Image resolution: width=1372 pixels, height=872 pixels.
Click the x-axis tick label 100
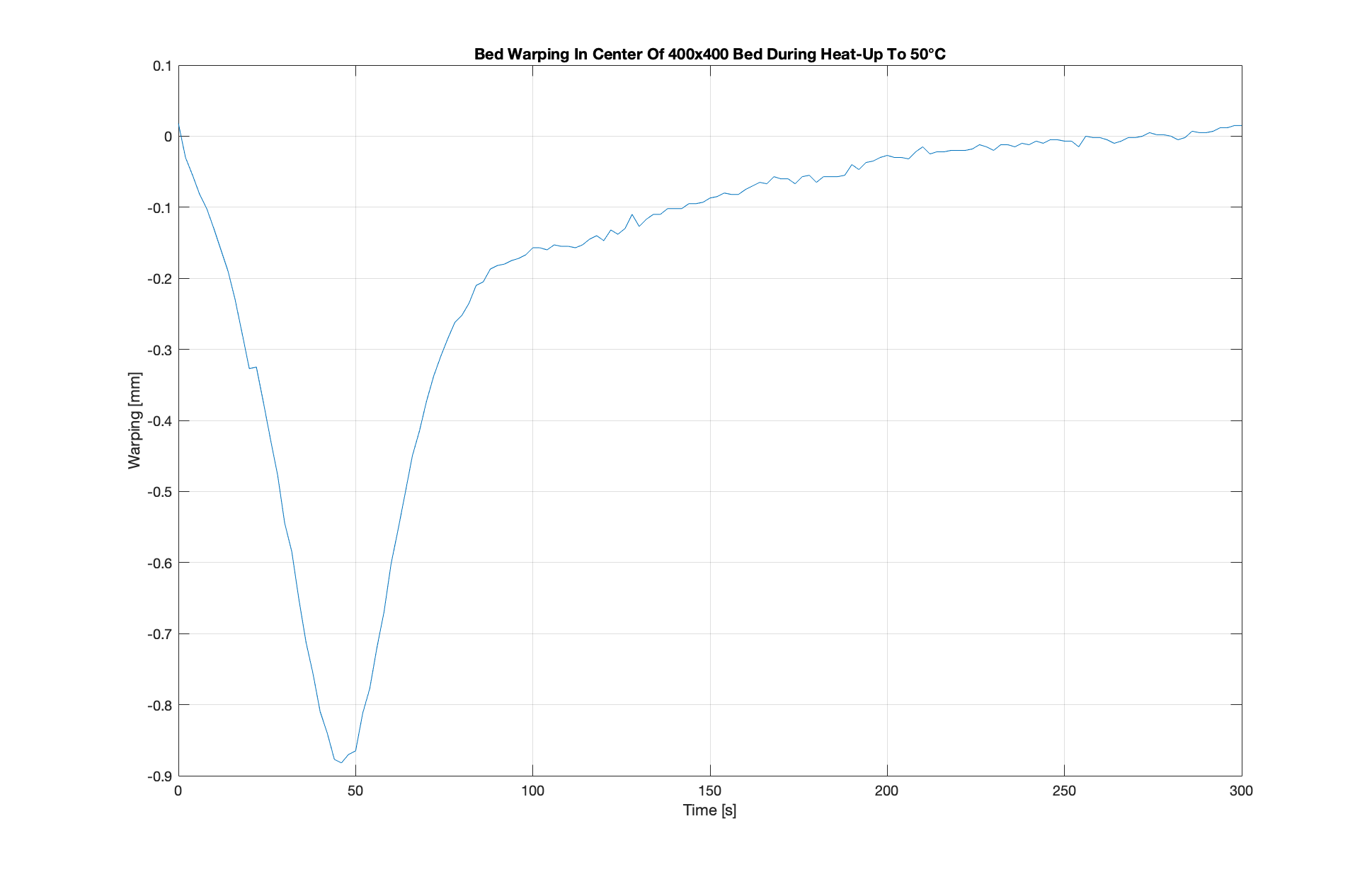(x=532, y=791)
